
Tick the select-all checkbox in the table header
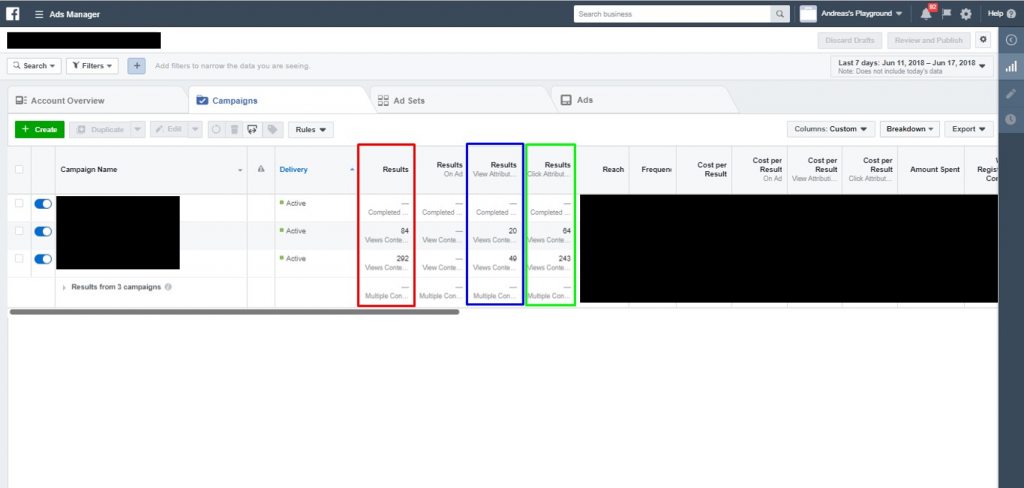[x=19, y=169]
